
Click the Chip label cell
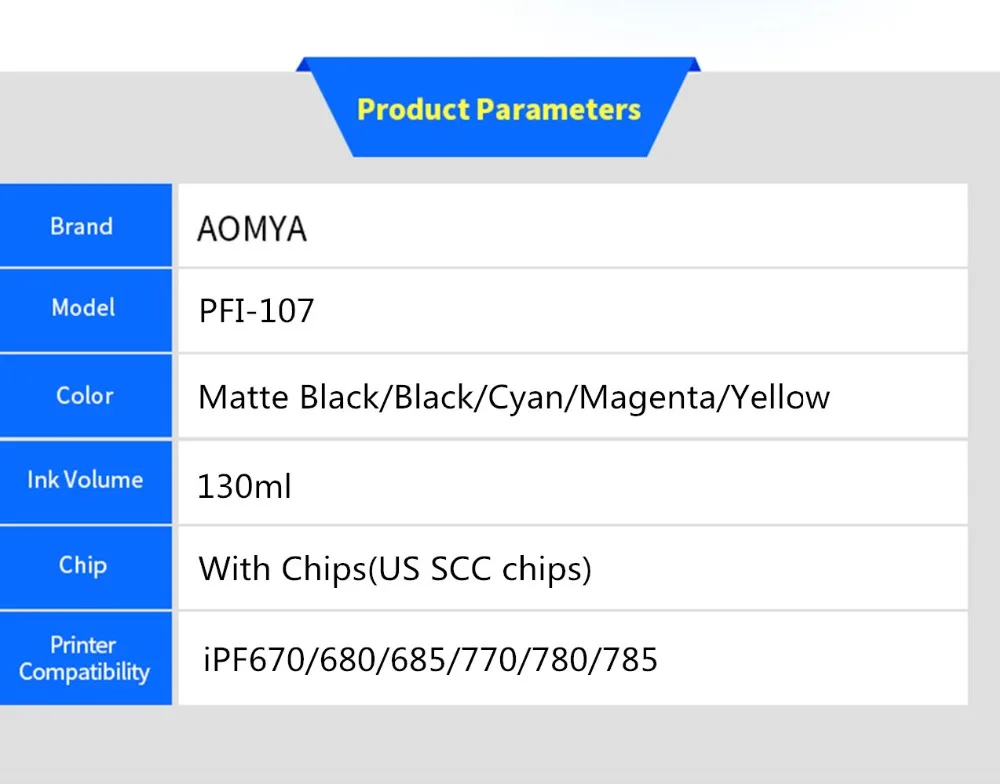[x=83, y=565]
